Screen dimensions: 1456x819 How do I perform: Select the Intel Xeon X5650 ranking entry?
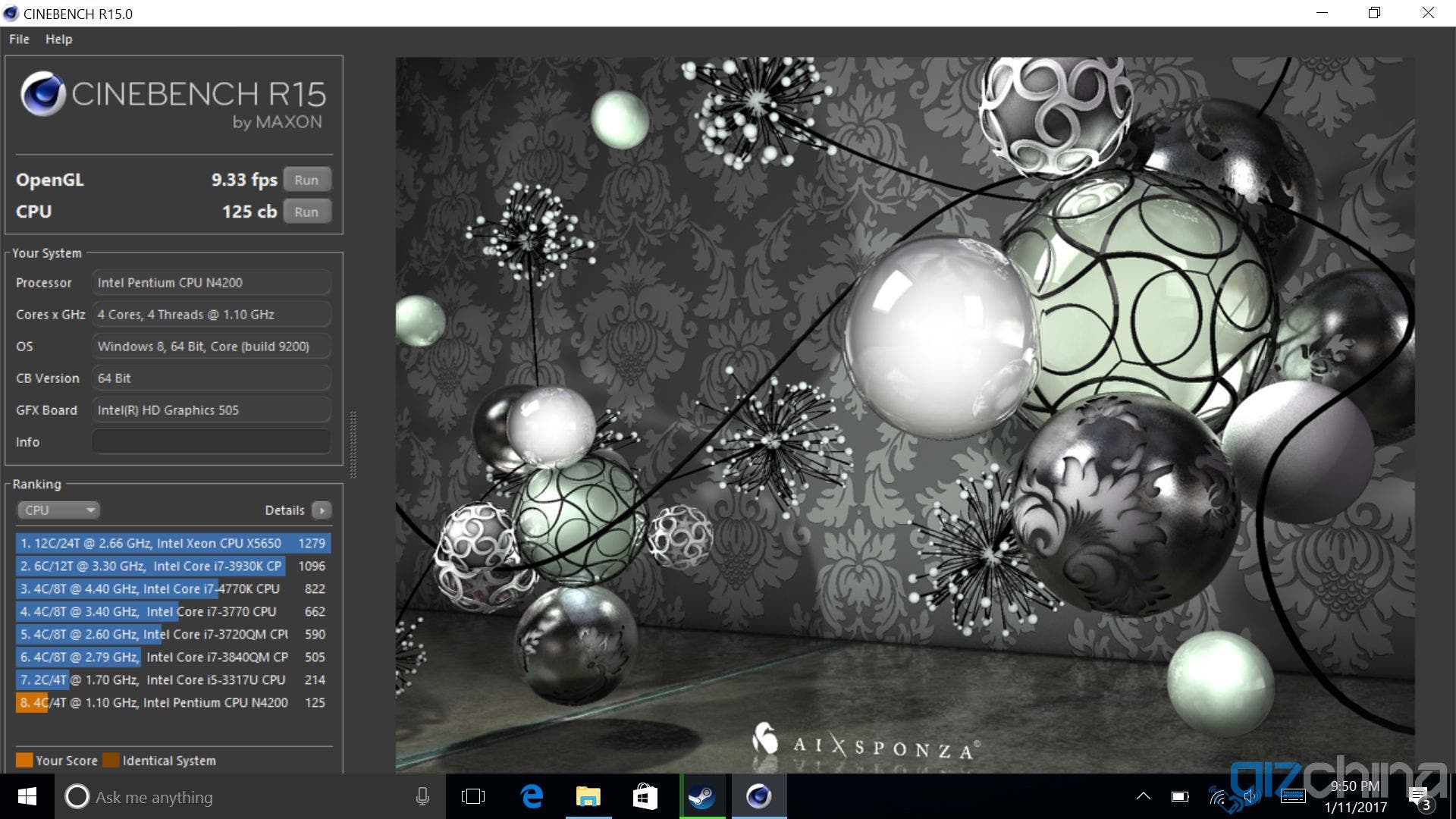[173, 543]
